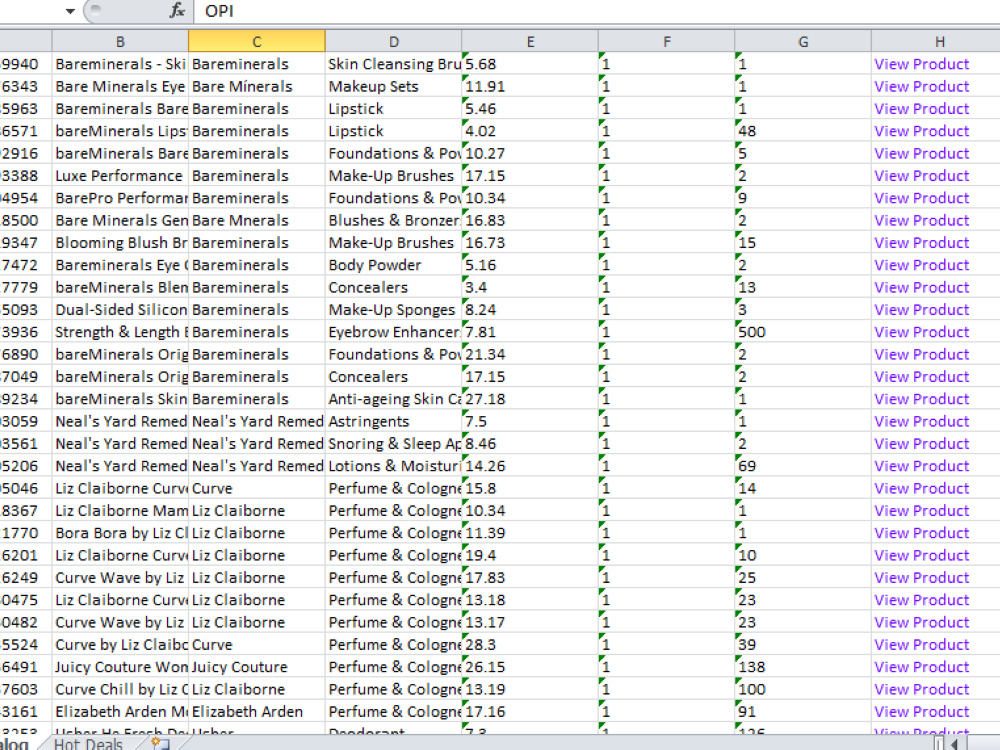Select the price cell 19.4
Viewport: 1000px width, 750px height.
(x=530, y=555)
